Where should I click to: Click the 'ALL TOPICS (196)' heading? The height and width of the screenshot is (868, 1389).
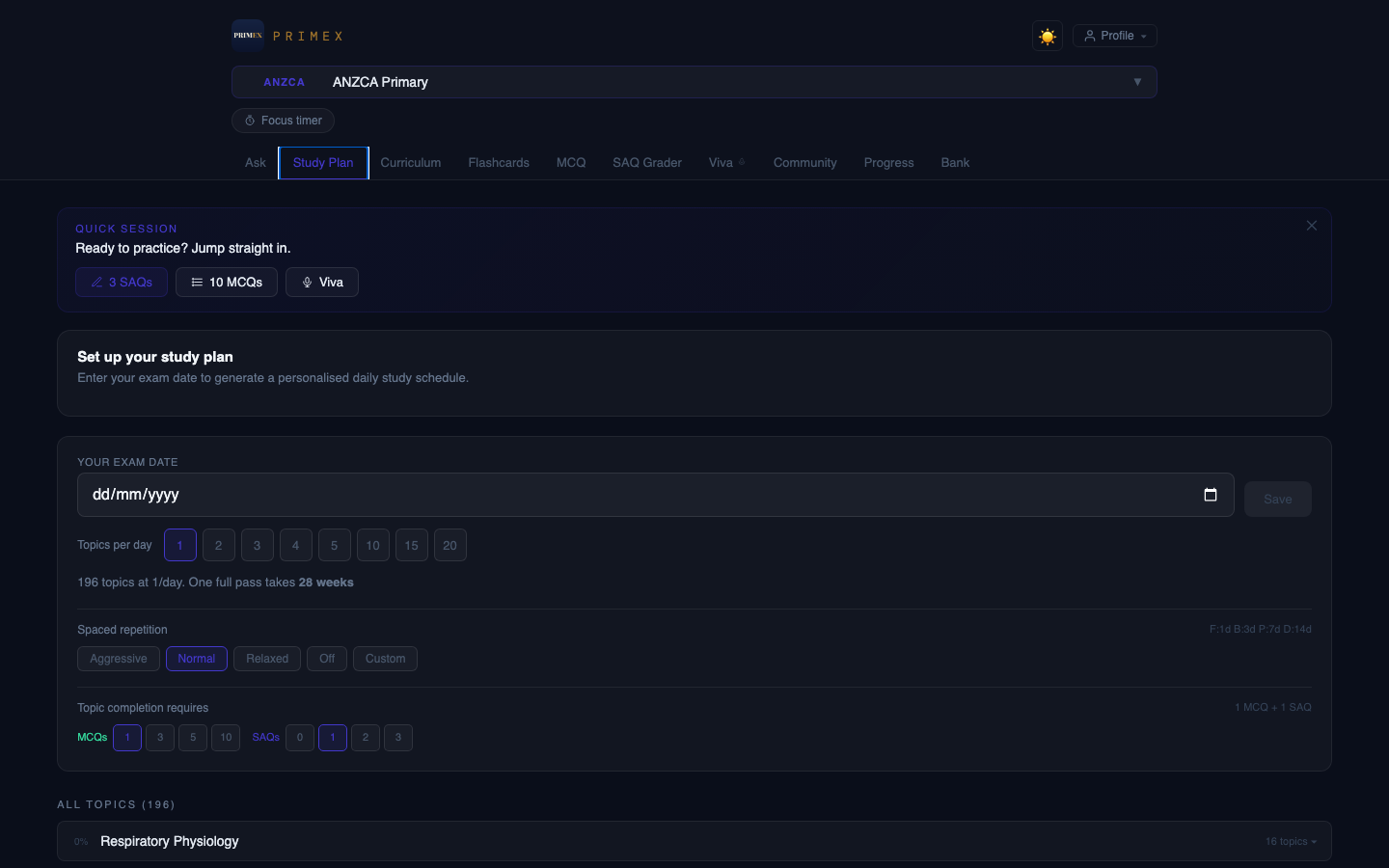pyautogui.click(x=116, y=804)
